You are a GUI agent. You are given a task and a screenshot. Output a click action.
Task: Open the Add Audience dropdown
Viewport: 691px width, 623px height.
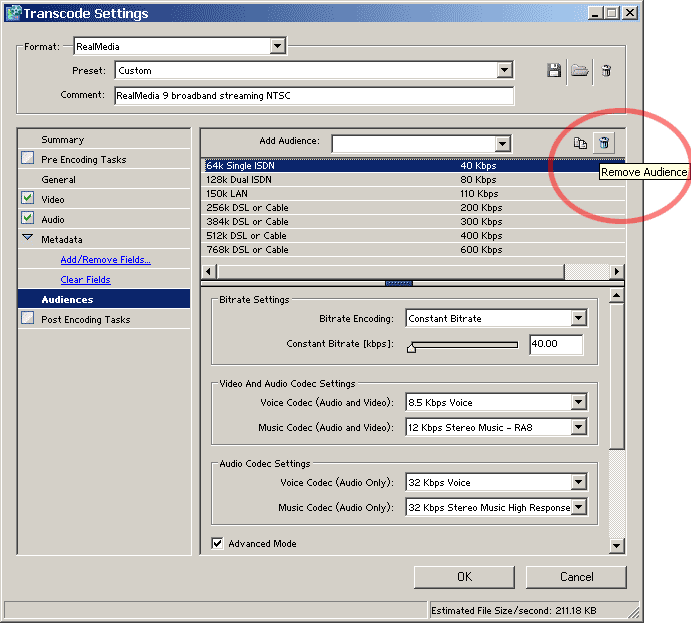point(502,144)
